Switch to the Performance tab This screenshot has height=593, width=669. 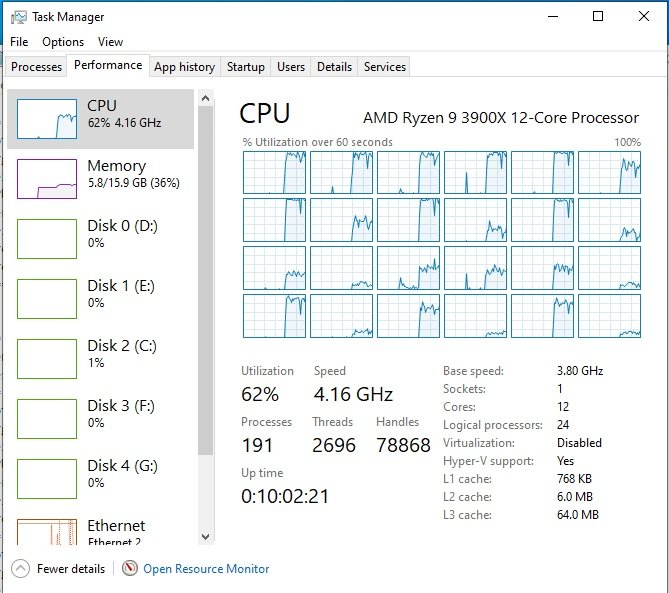point(108,65)
